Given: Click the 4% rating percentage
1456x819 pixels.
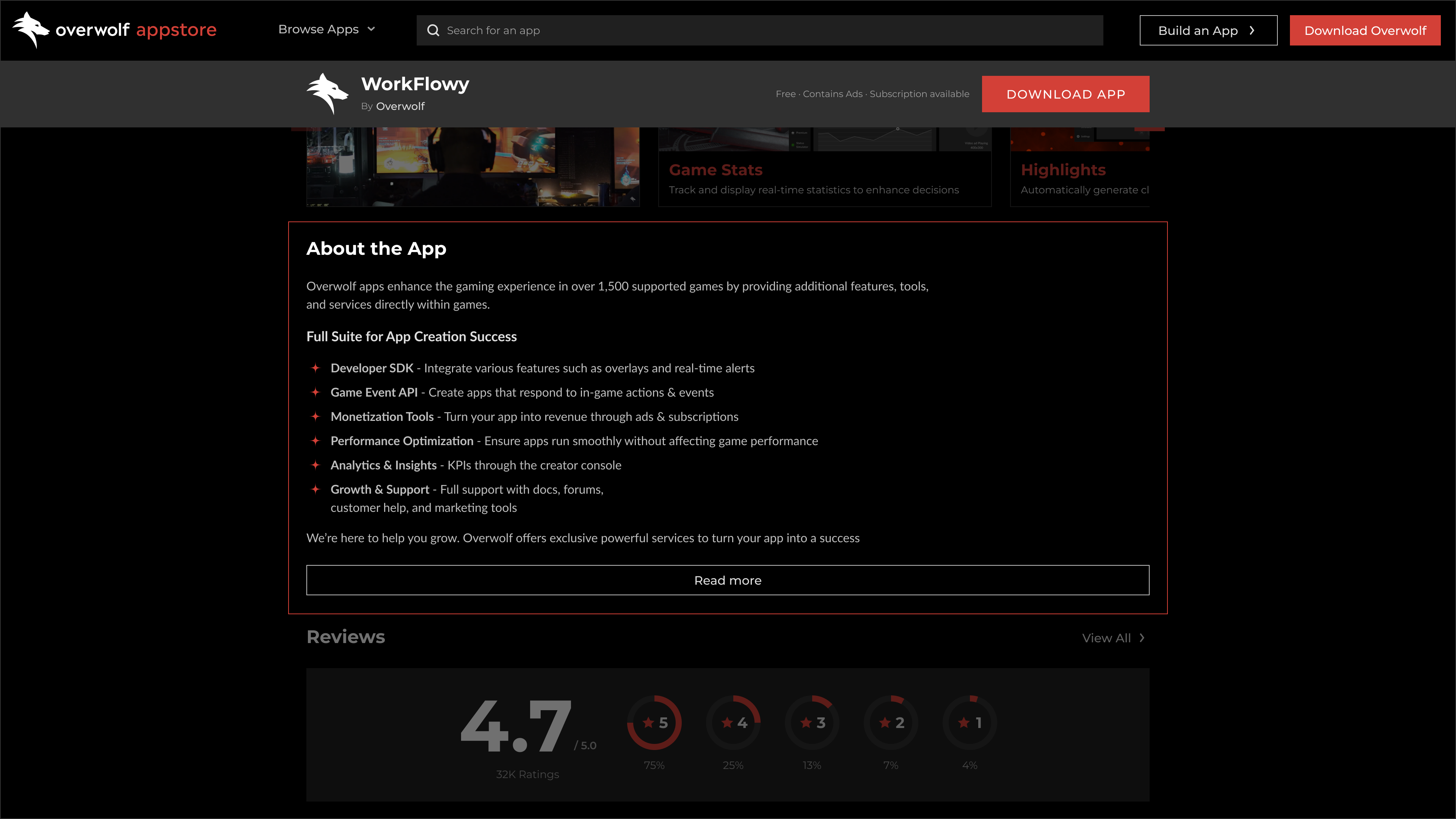Looking at the screenshot, I should [x=970, y=765].
